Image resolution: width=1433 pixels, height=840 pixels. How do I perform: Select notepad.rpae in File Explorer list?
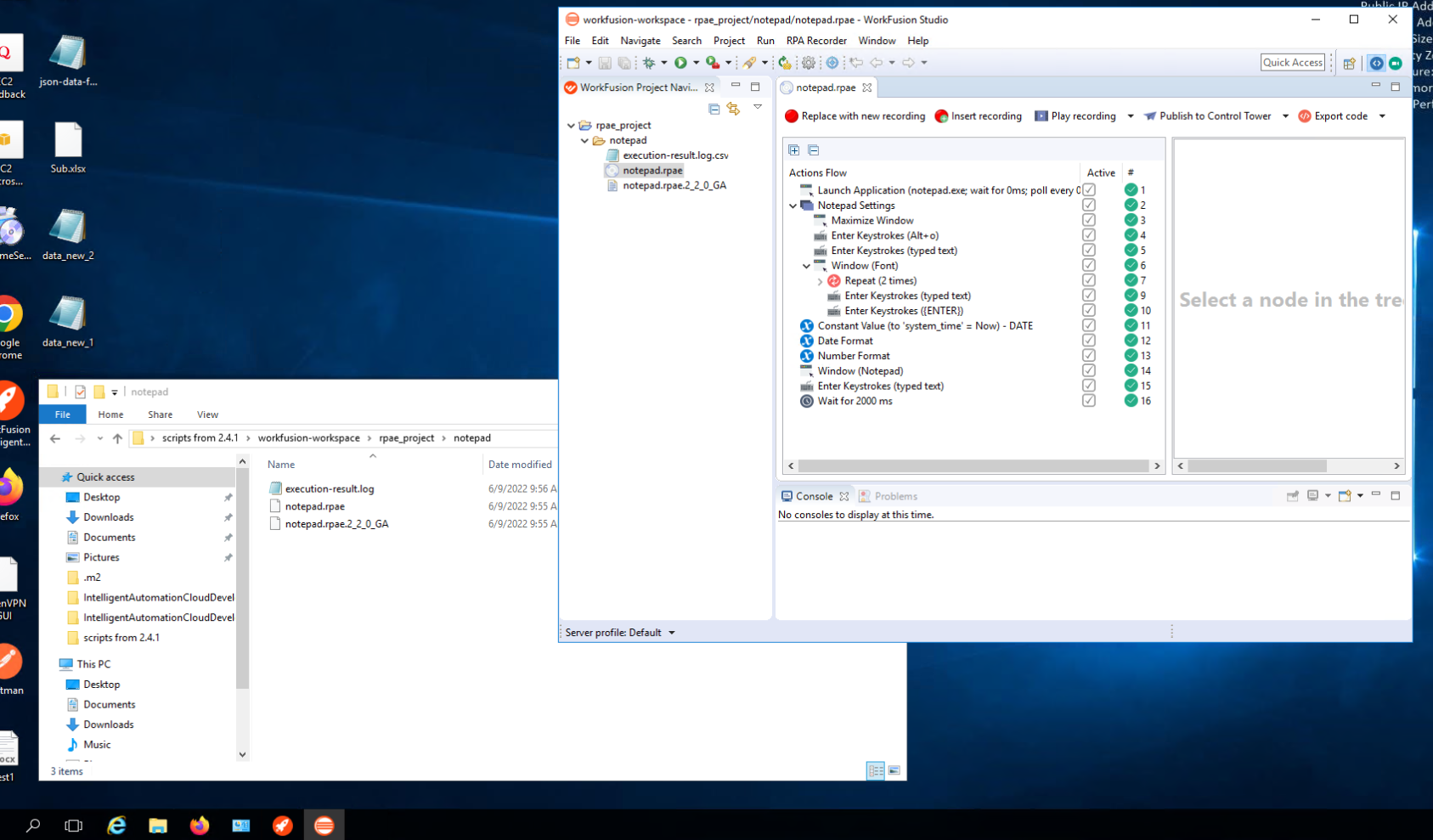(x=315, y=506)
